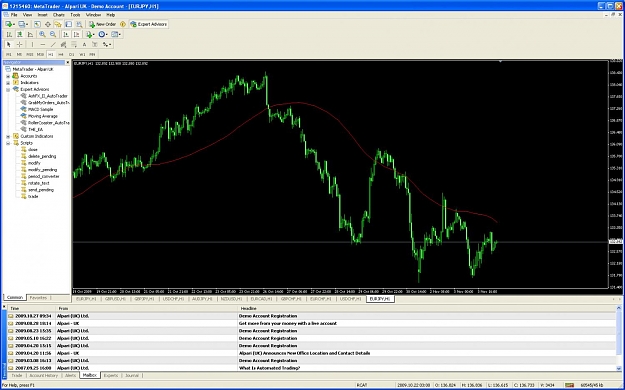Click mailbox scrollbar down arrow
625x390 pixels.
pyautogui.click(x=619, y=368)
